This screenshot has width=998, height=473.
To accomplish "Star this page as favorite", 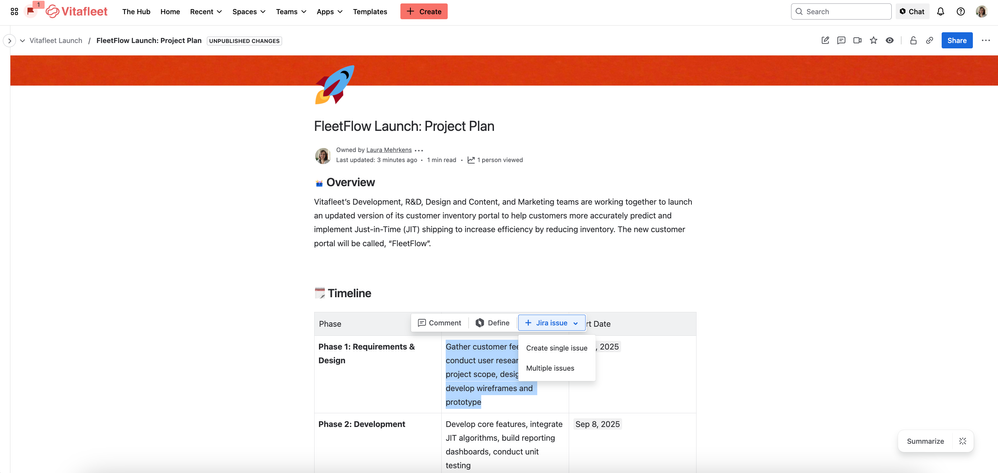I will (873, 40).
